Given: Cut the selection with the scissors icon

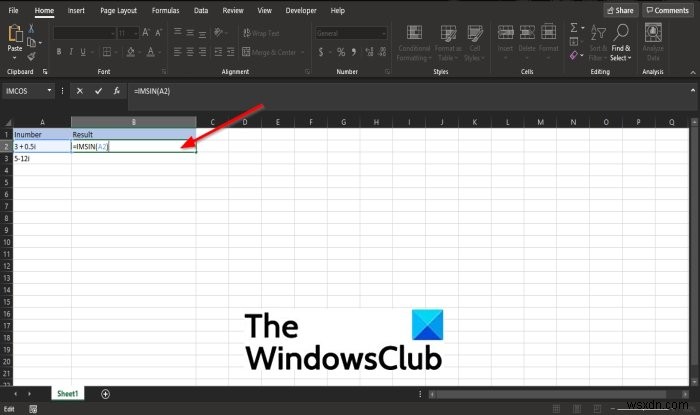Looking at the screenshot, I should tap(31, 29).
